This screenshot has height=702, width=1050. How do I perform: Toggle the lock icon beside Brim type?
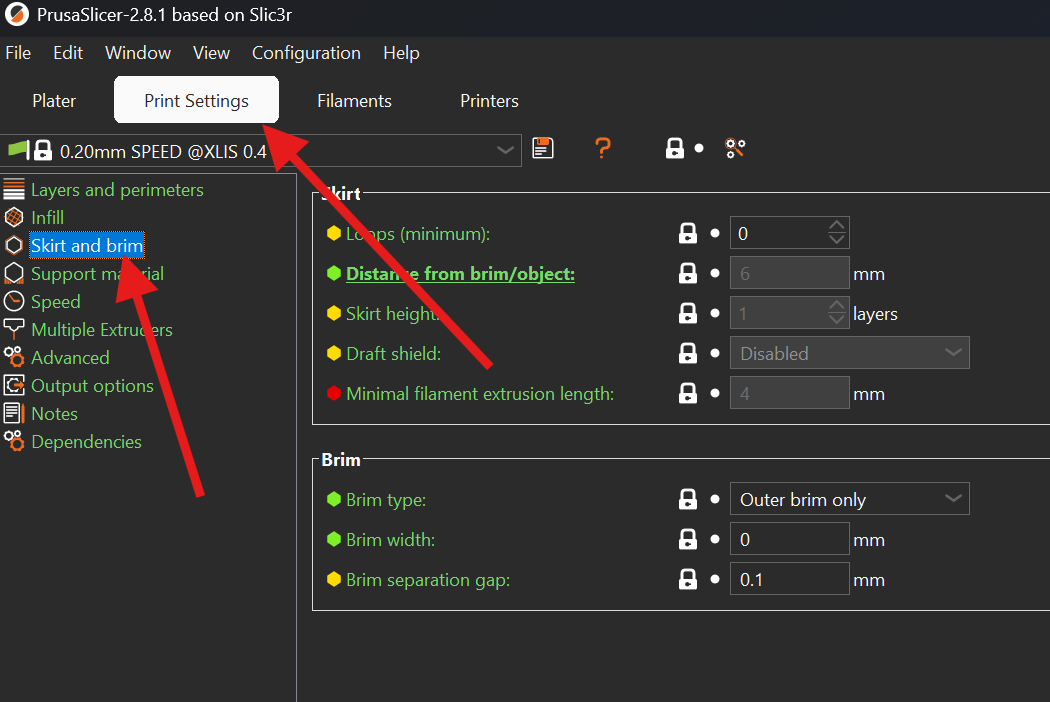coord(688,500)
